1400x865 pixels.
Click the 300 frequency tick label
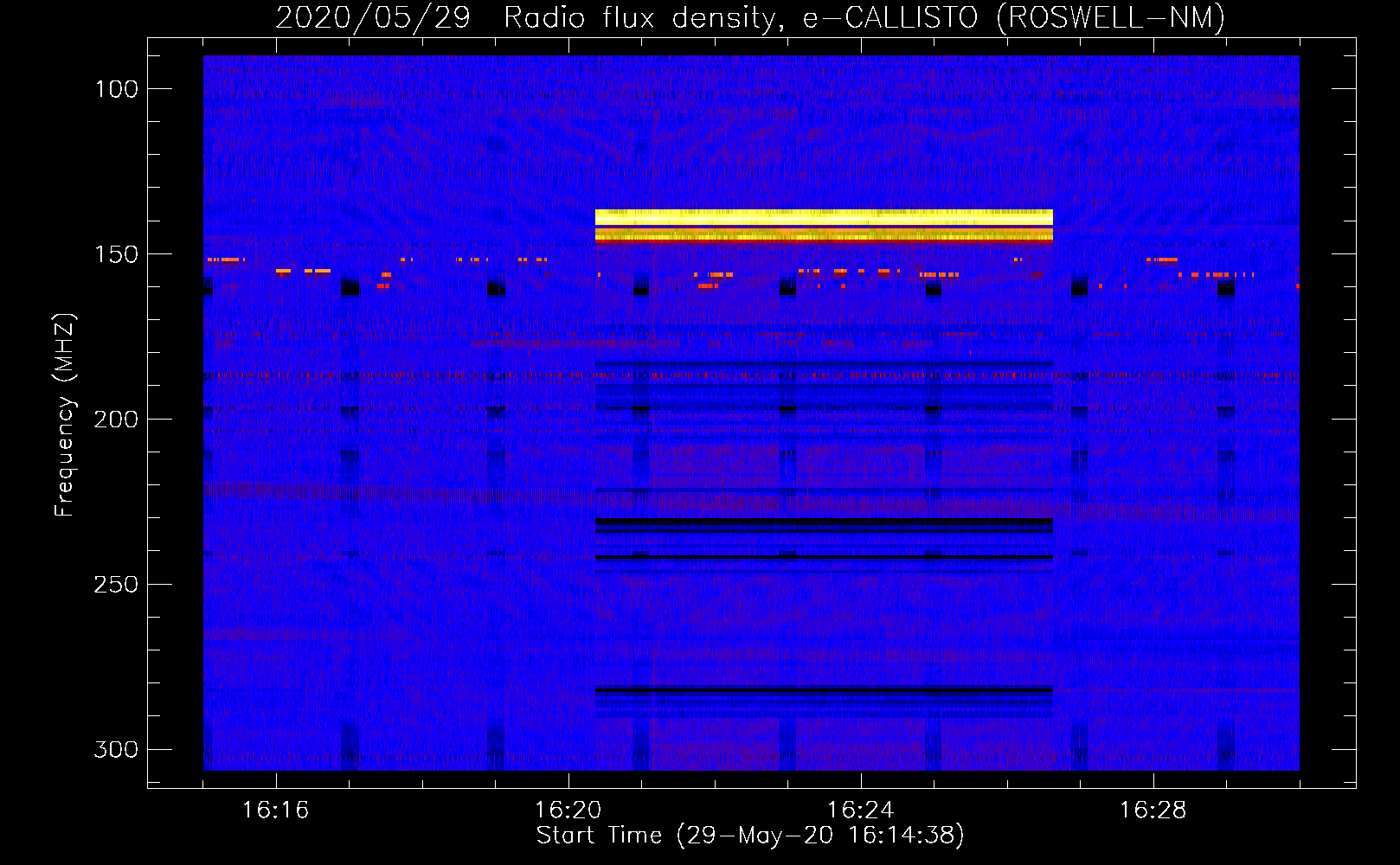point(116,749)
